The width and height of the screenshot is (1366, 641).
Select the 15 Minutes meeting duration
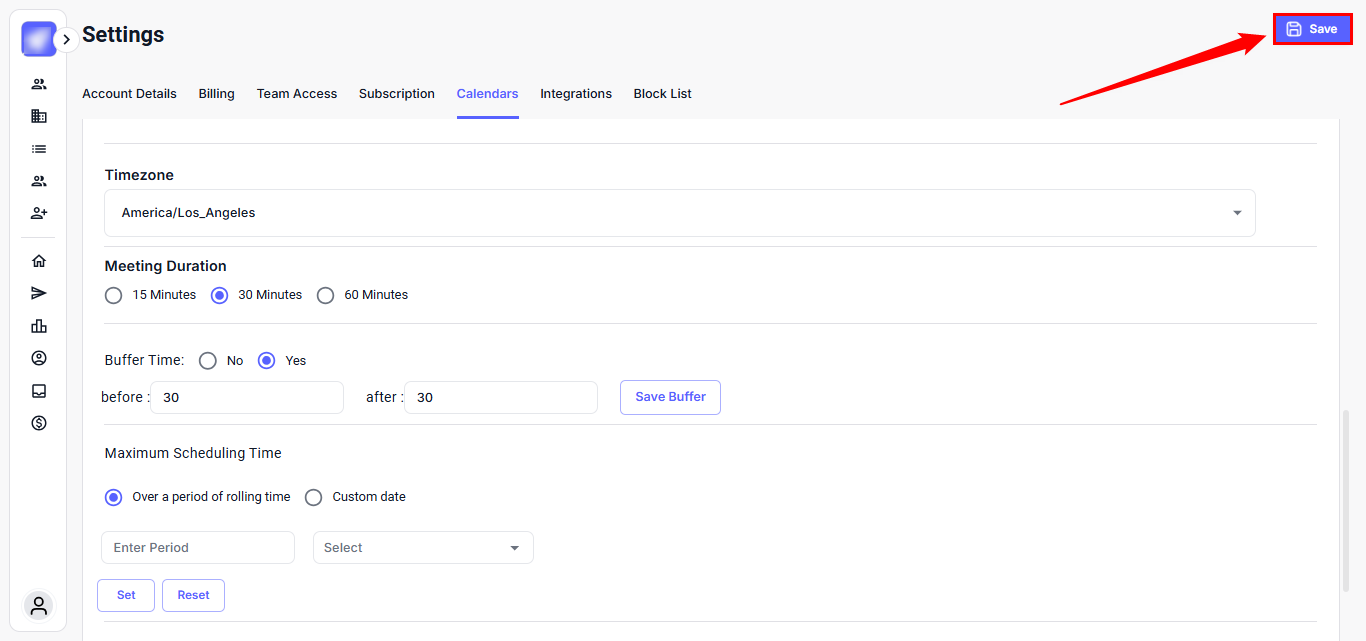[x=114, y=295]
